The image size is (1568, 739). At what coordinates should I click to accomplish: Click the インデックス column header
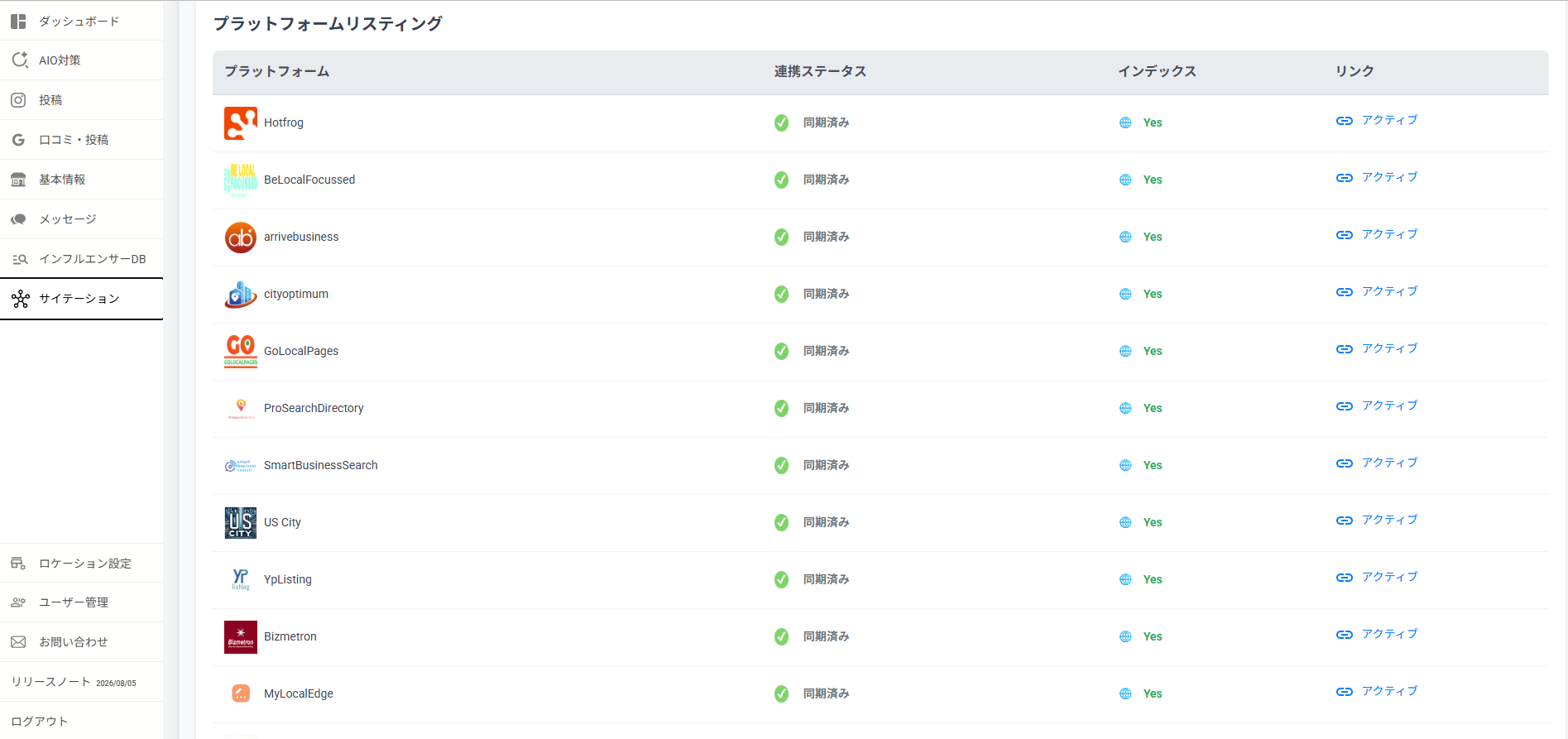pyautogui.click(x=1157, y=72)
